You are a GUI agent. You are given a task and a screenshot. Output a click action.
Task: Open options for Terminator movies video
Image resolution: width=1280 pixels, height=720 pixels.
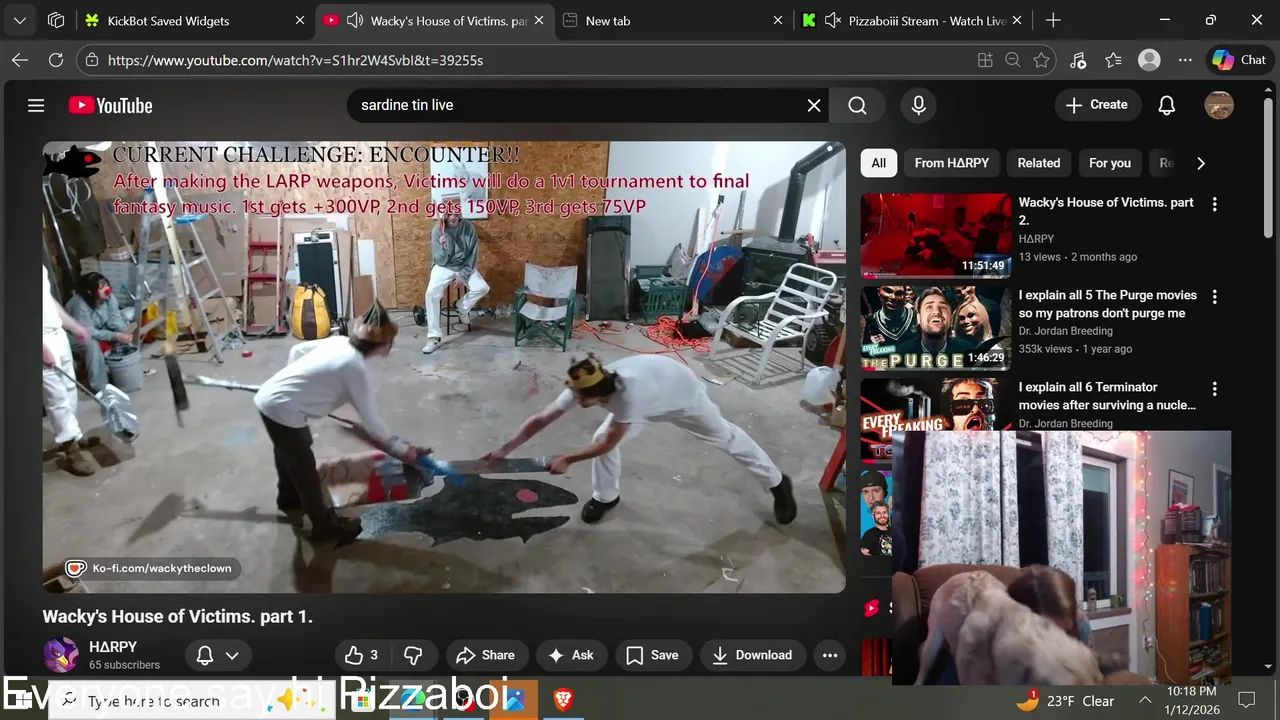pos(1215,389)
